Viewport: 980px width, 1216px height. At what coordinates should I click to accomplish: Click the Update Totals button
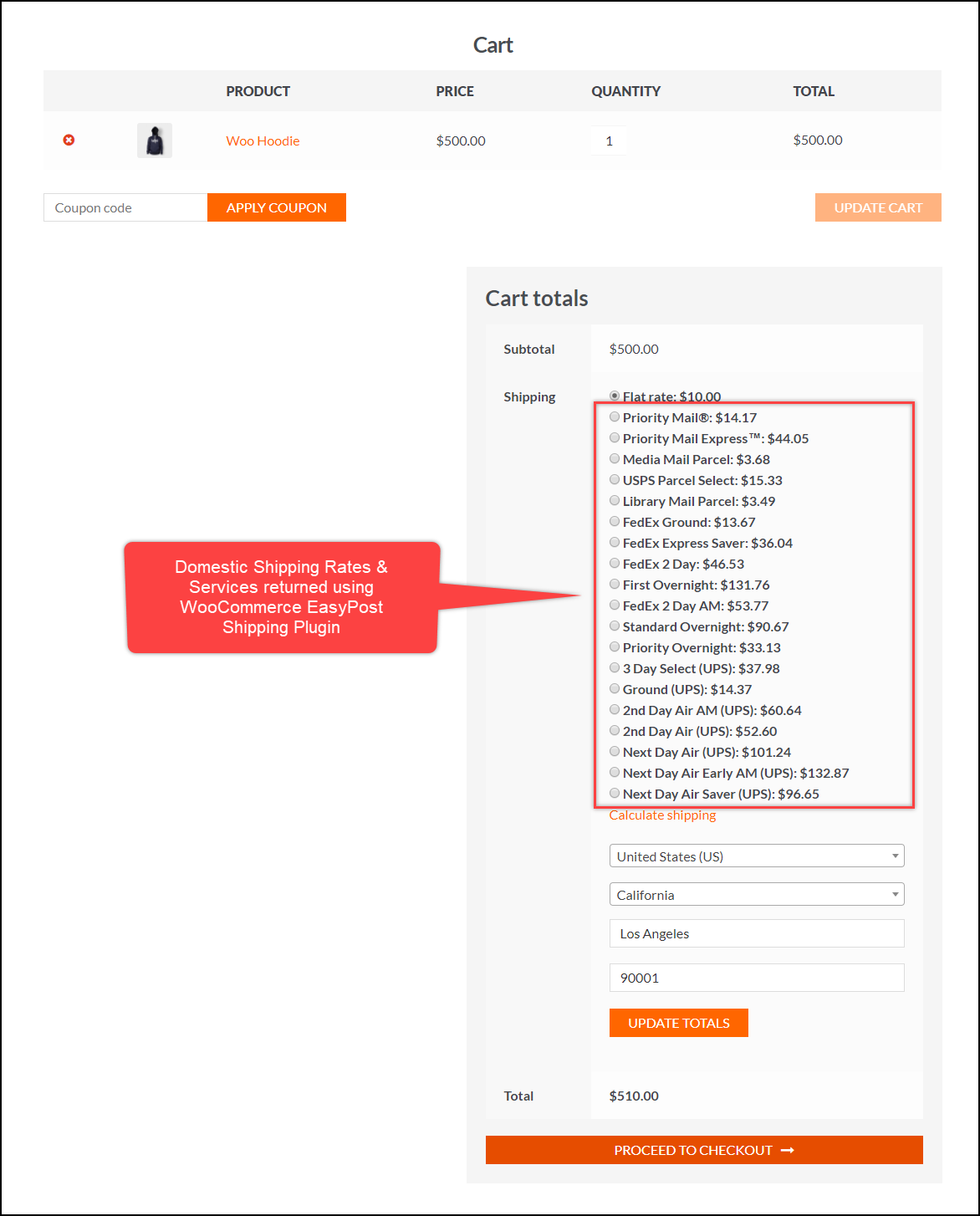click(679, 1023)
